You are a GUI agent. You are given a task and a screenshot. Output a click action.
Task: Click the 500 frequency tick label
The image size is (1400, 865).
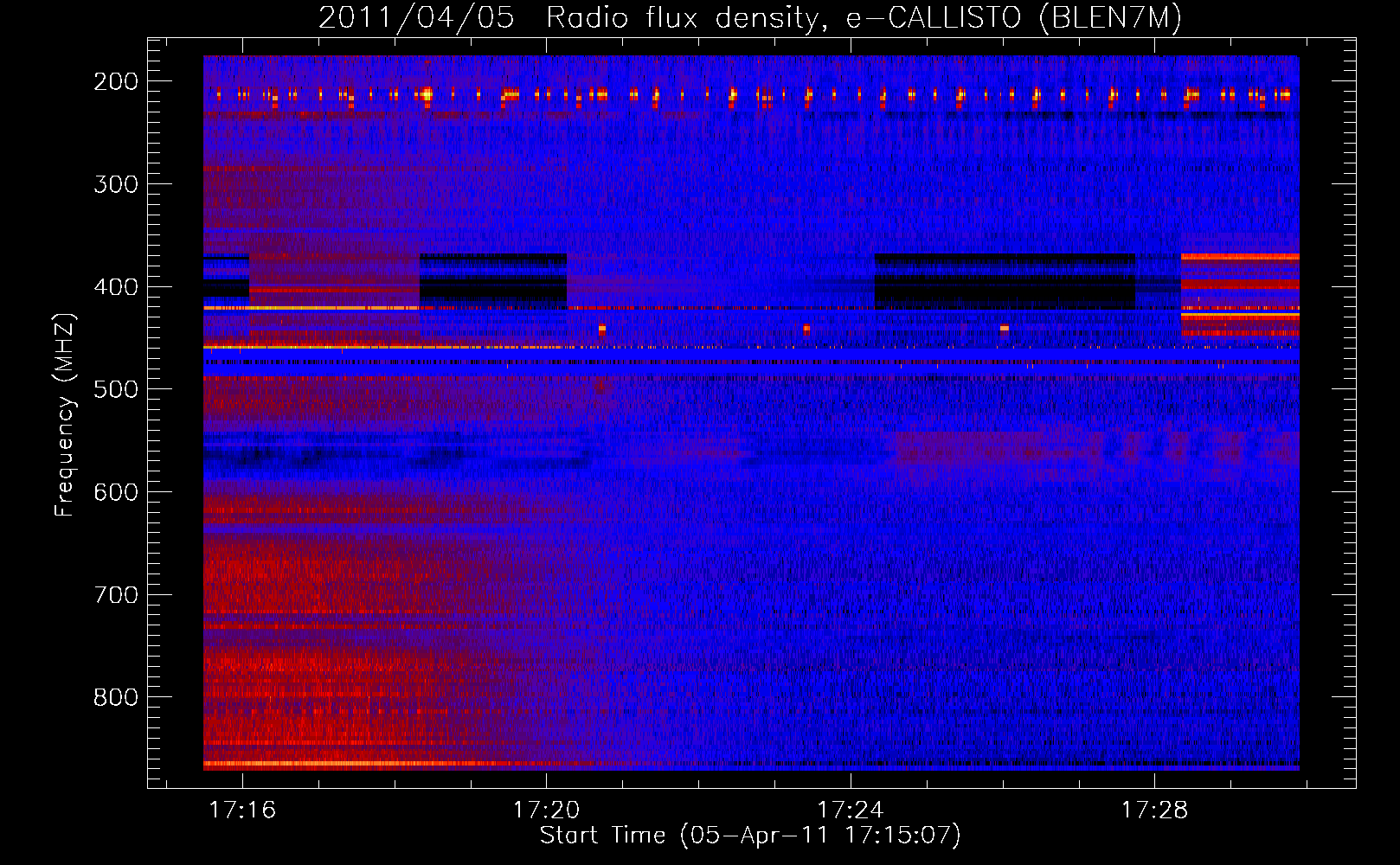[x=116, y=389]
